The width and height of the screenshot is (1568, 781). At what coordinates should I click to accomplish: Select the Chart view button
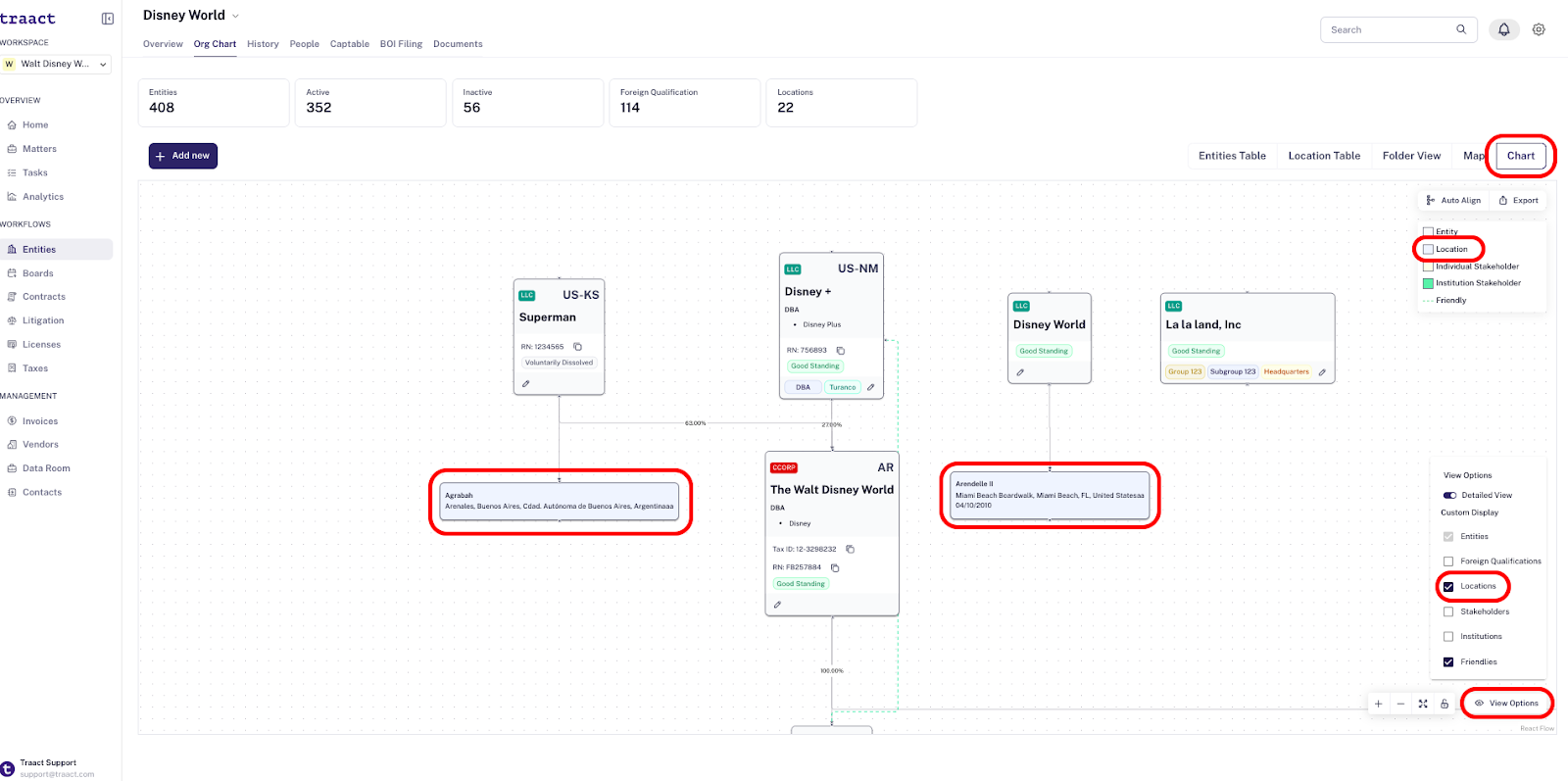tap(1521, 156)
